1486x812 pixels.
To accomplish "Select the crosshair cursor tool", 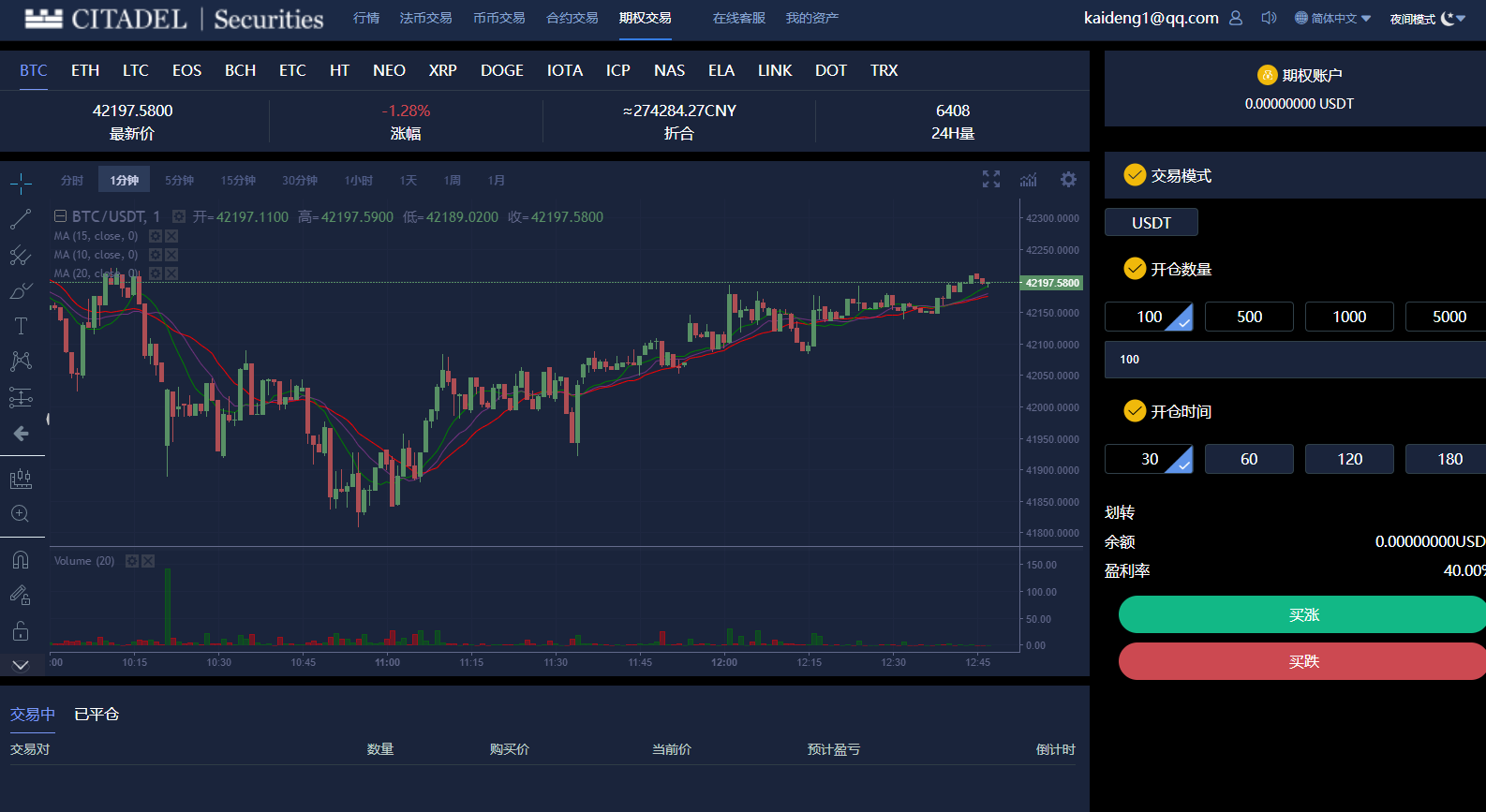I will pyautogui.click(x=21, y=184).
